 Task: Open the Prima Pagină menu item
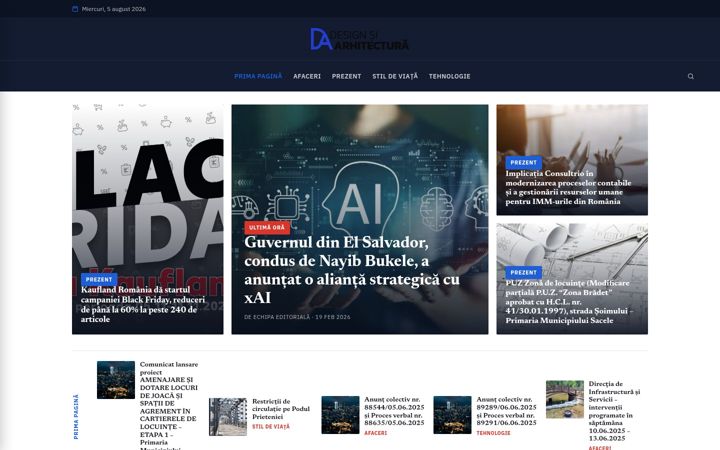(258, 76)
